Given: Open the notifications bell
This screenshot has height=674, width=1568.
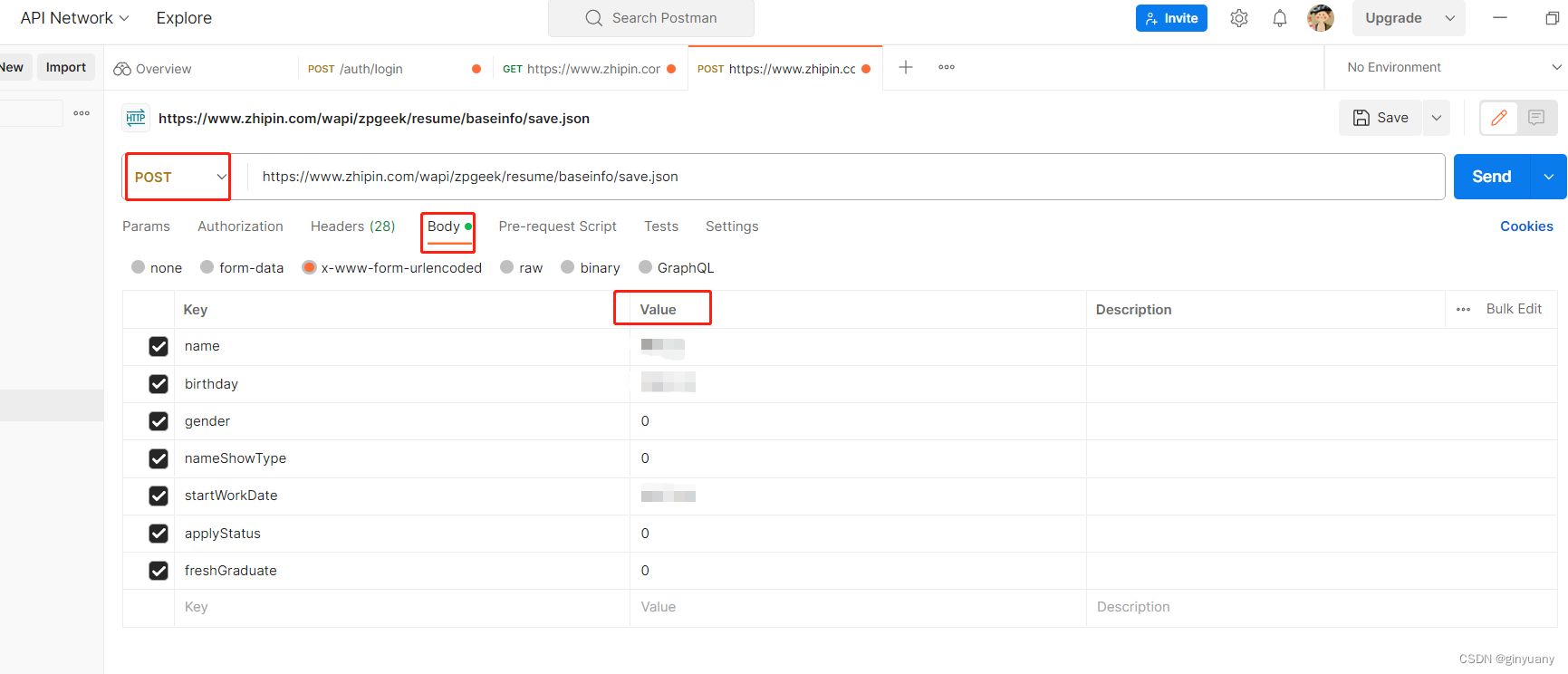Looking at the screenshot, I should [x=1280, y=18].
